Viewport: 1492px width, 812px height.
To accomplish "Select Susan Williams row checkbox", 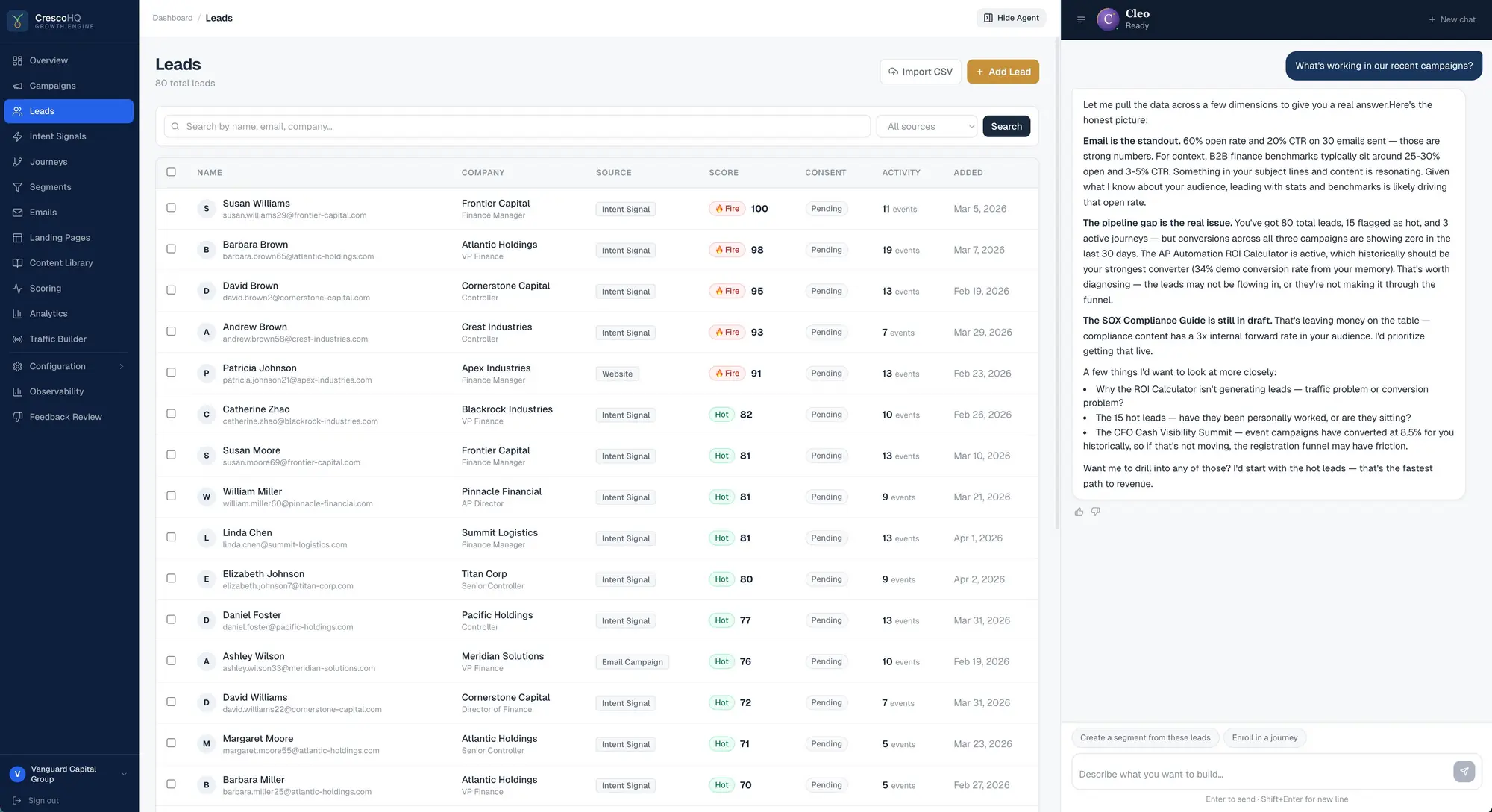I will [171, 208].
